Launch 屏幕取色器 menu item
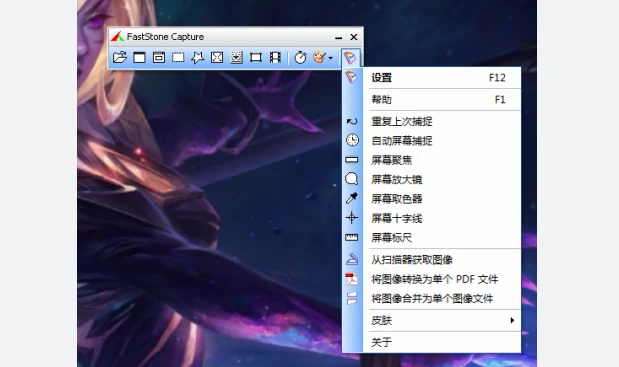Screen dimensions: 619x367 click(x=431, y=198)
